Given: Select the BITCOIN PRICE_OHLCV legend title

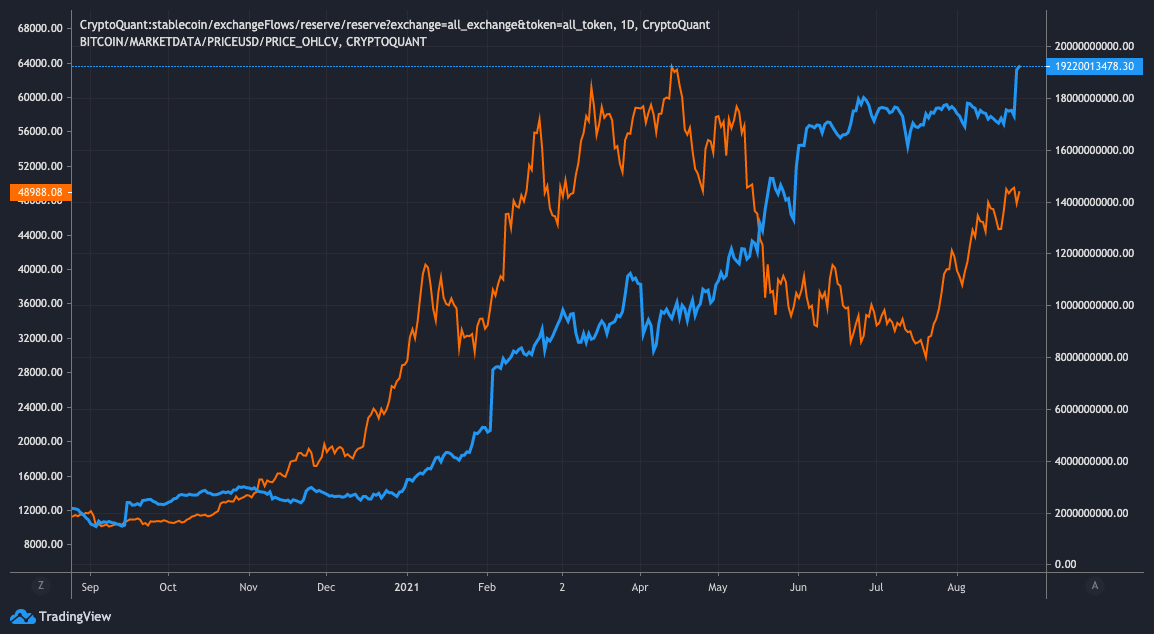Looking at the screenshot, I should [253, 42].
